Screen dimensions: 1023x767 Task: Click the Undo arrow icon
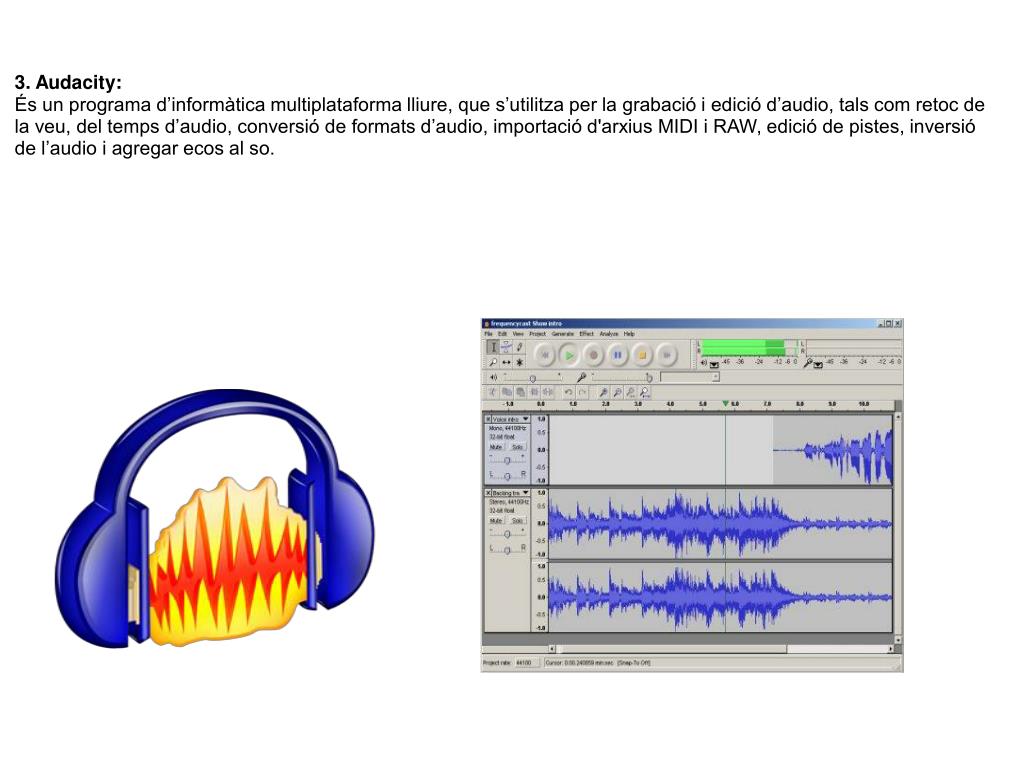tap(568, 392)
